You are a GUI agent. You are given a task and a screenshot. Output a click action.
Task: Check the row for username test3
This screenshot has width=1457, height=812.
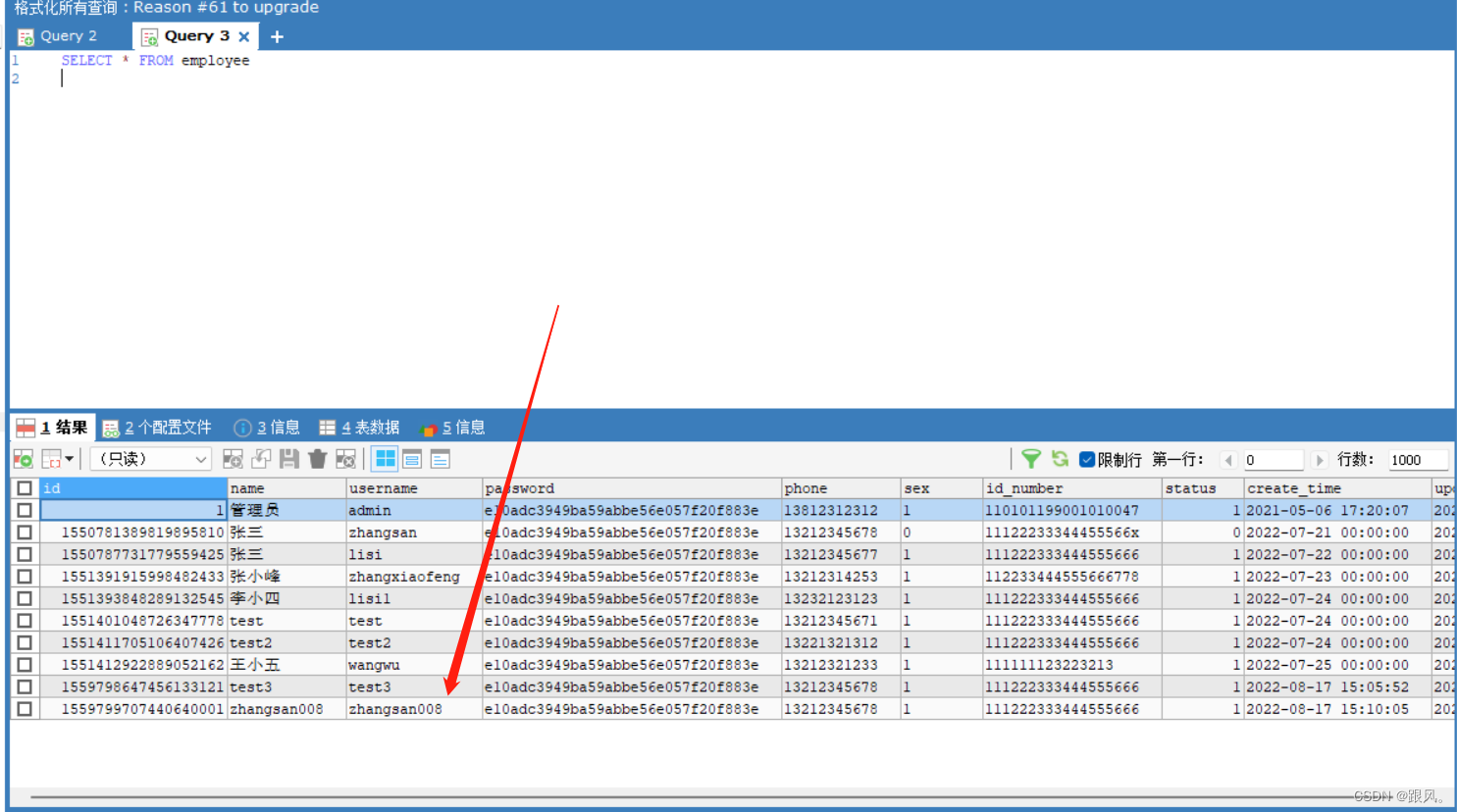25,686
